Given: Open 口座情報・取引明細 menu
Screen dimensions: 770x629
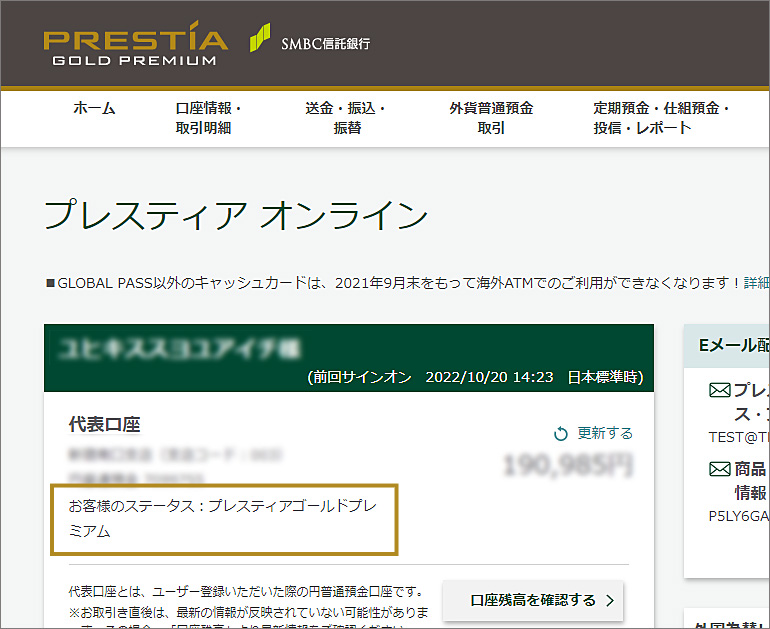Looking at the screenshot, I should click(209, 118).
